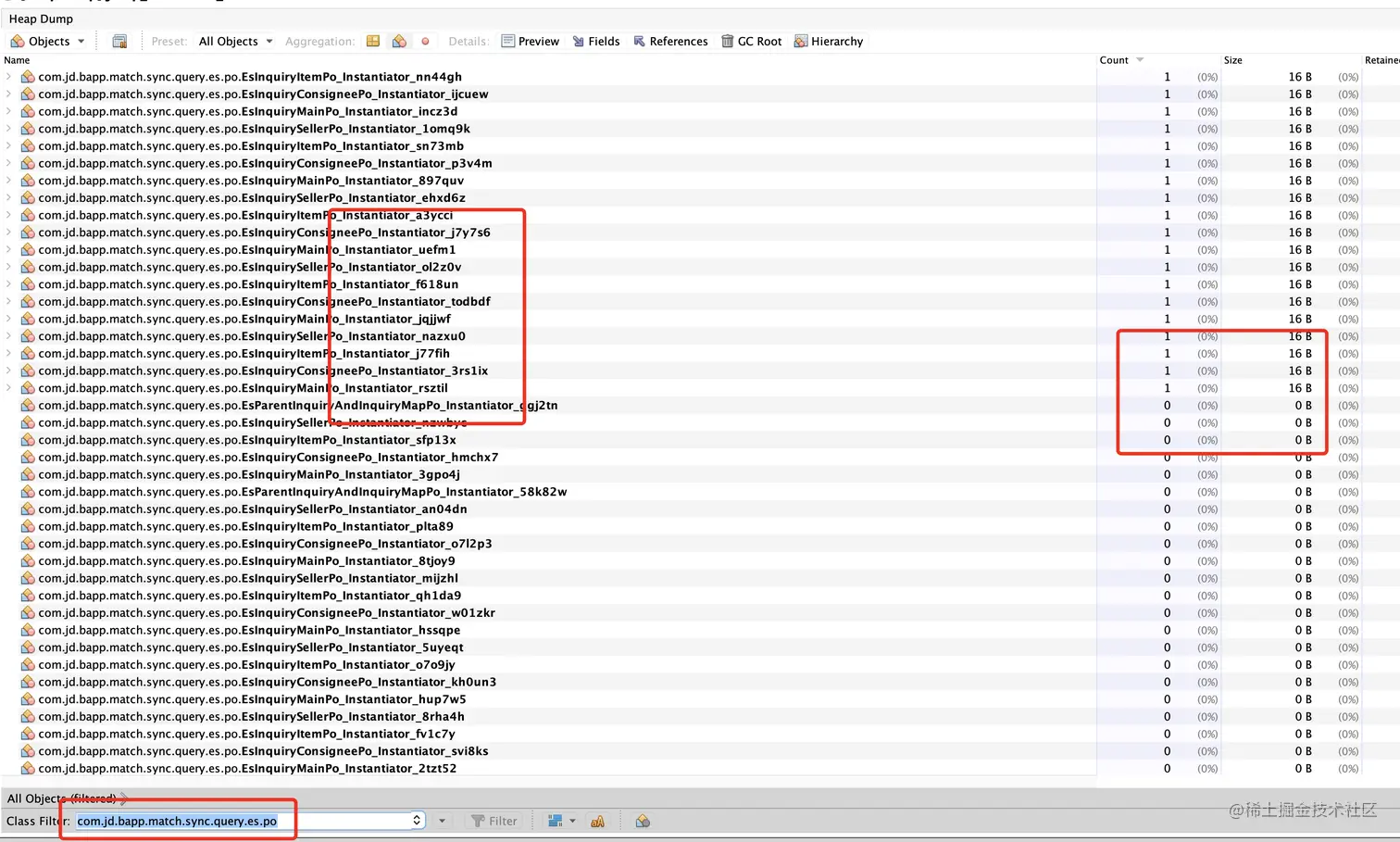Open the Objects view dropdown
This screenshot has width=1400, height=842.
coord(47,41)
